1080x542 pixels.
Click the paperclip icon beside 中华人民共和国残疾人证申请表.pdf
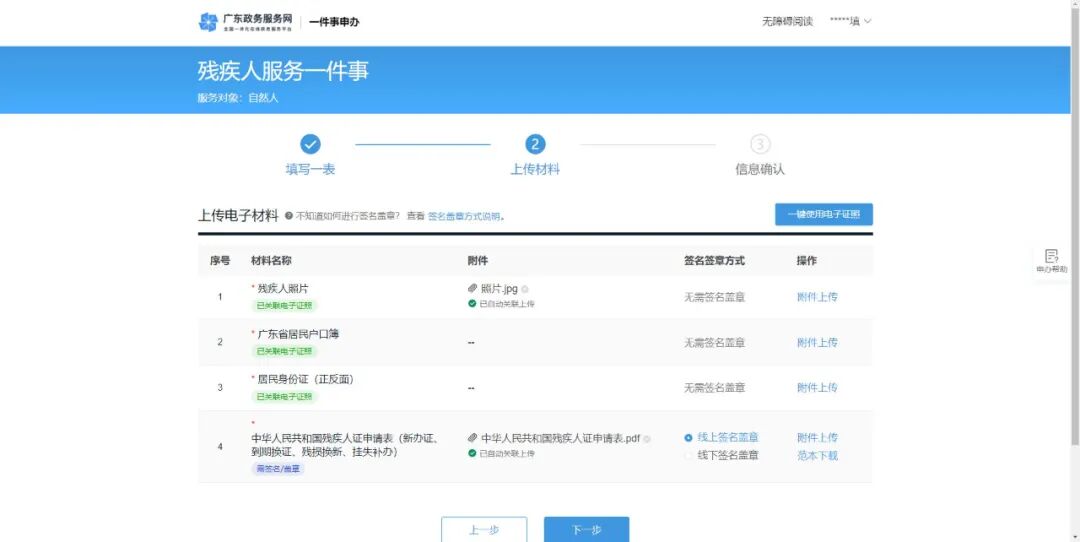pos(472,438)
